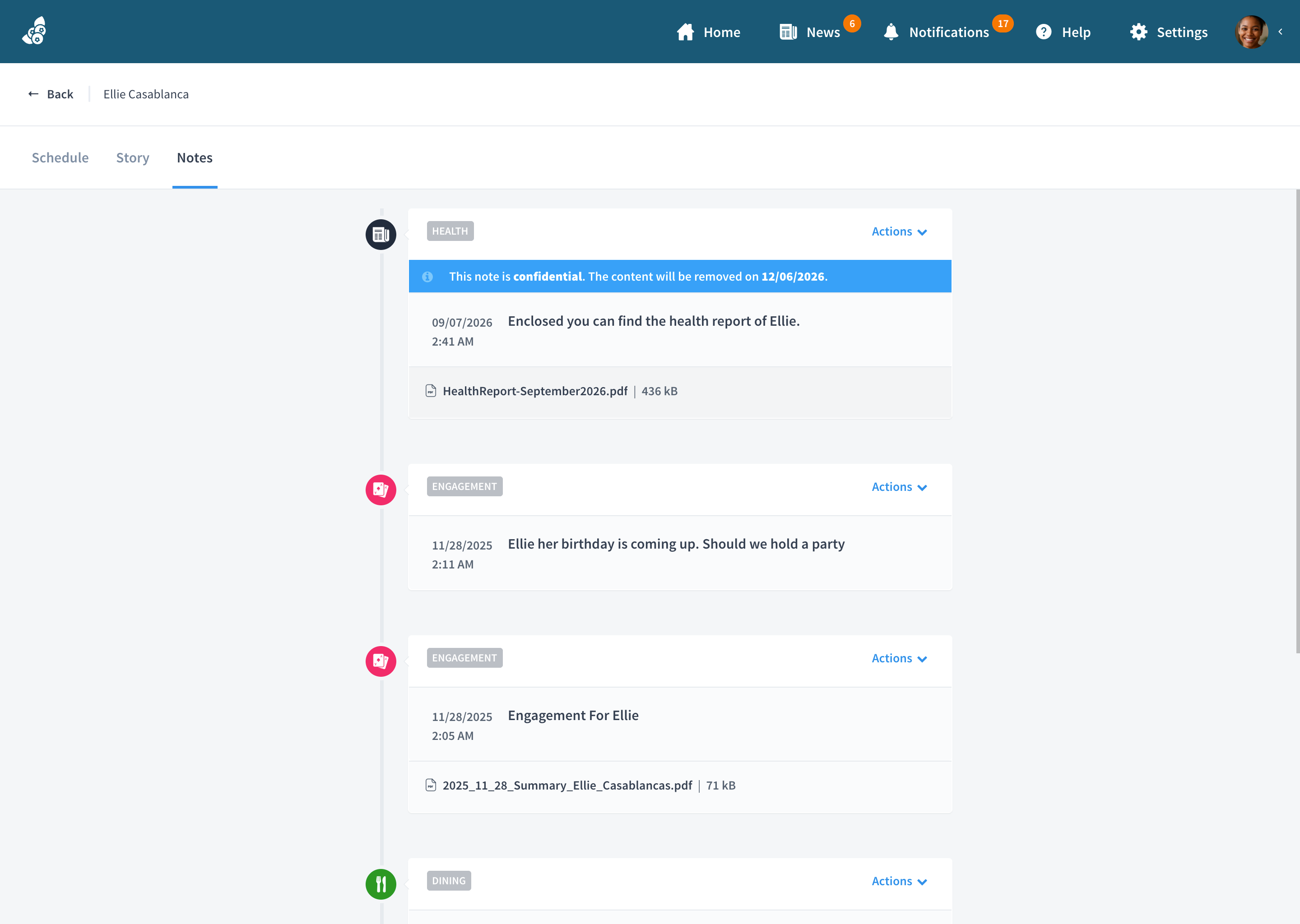1300x924 pixels.
Task: Click the DINING category tag
Action: coord(449,881)
